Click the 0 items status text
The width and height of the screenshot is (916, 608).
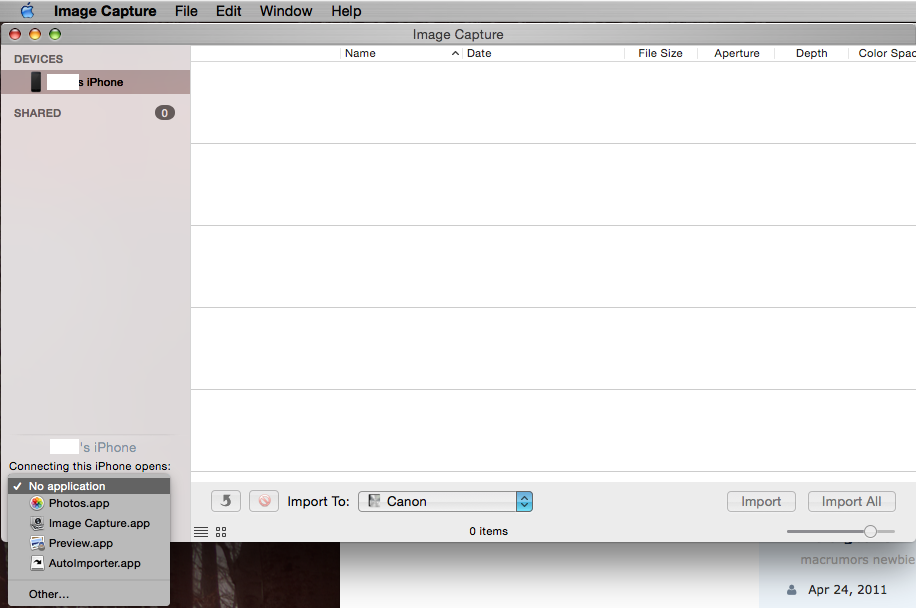point(488,531)
